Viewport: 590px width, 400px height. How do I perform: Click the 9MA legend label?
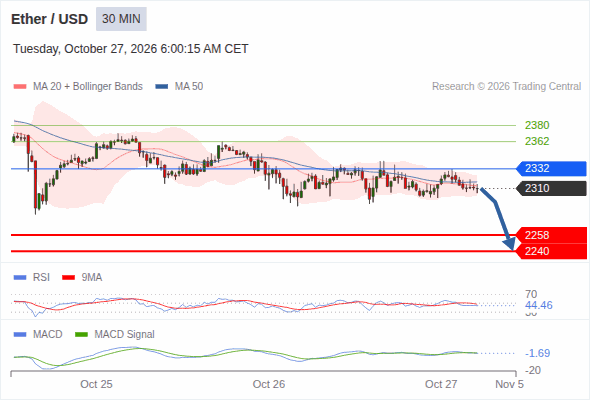[92, 278]
